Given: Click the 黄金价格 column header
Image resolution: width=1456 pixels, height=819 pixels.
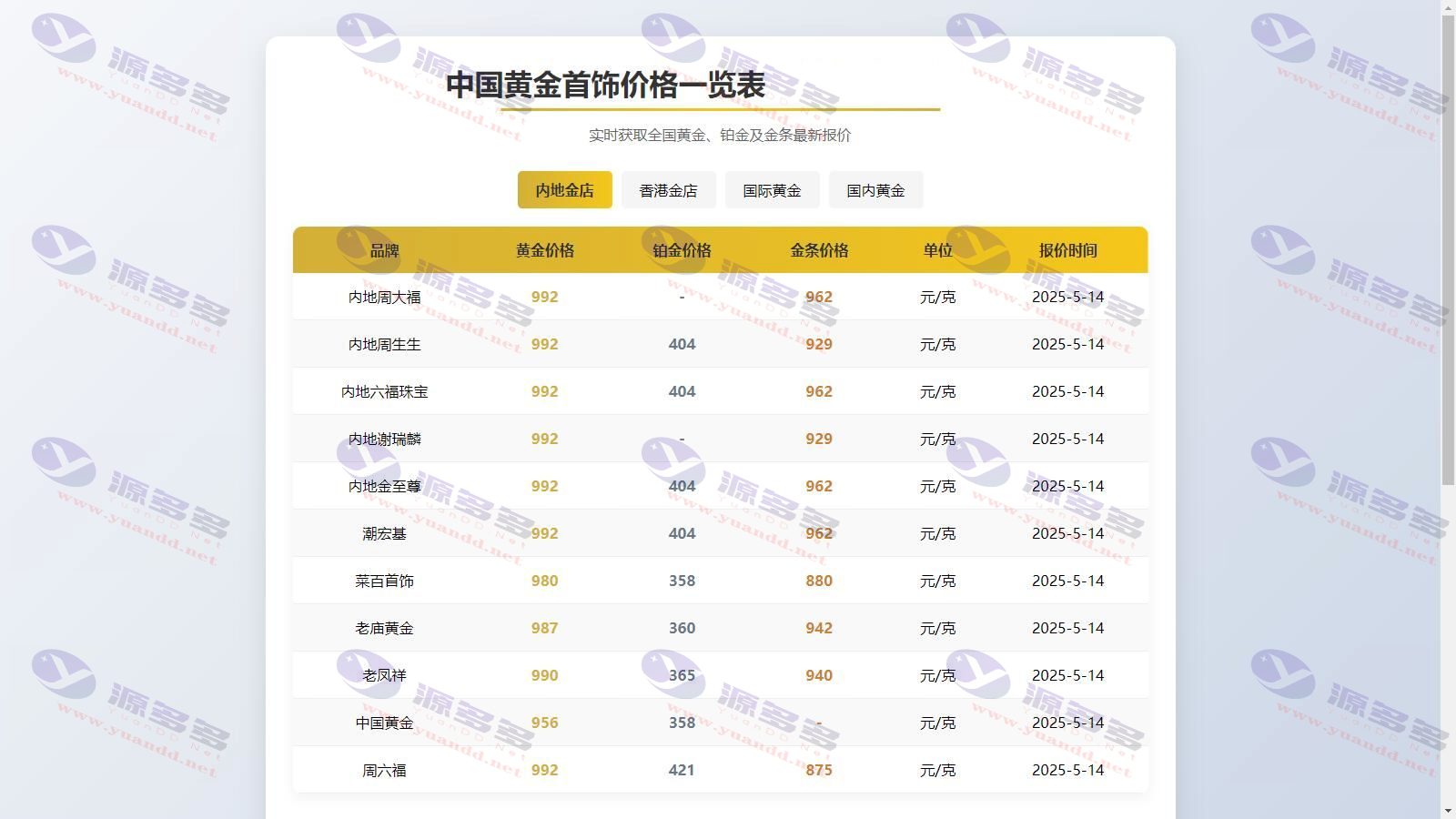Looking at the screenshot, I should pyautogui.click(x=544, y=250).
